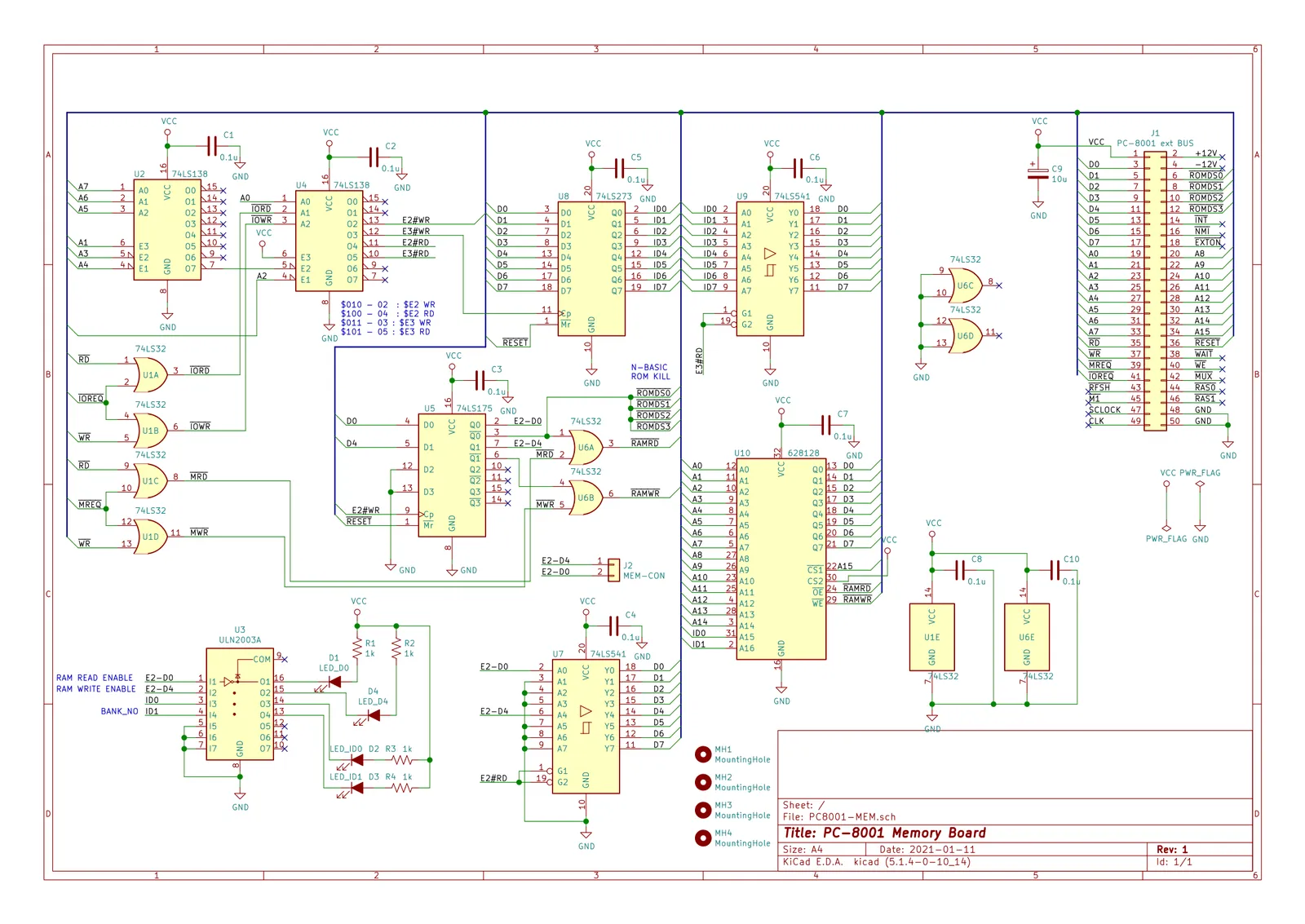
Task: Click the J1 PC-8001 ext BUS connector
Action: (1155, 291)
